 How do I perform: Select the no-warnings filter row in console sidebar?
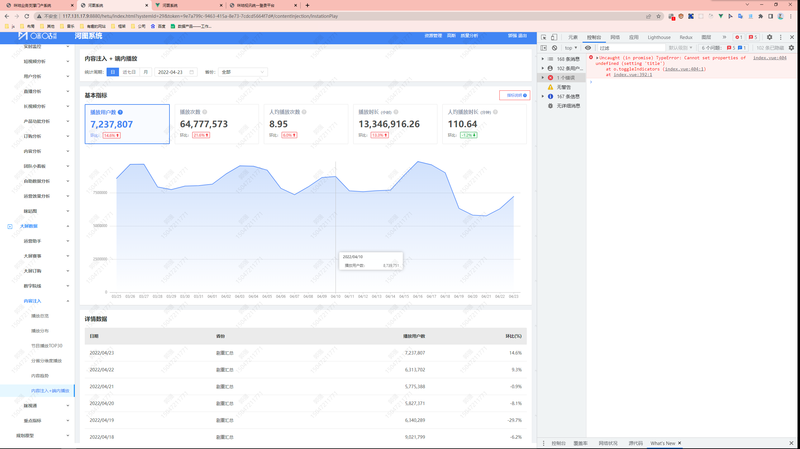tap(563, 87)
